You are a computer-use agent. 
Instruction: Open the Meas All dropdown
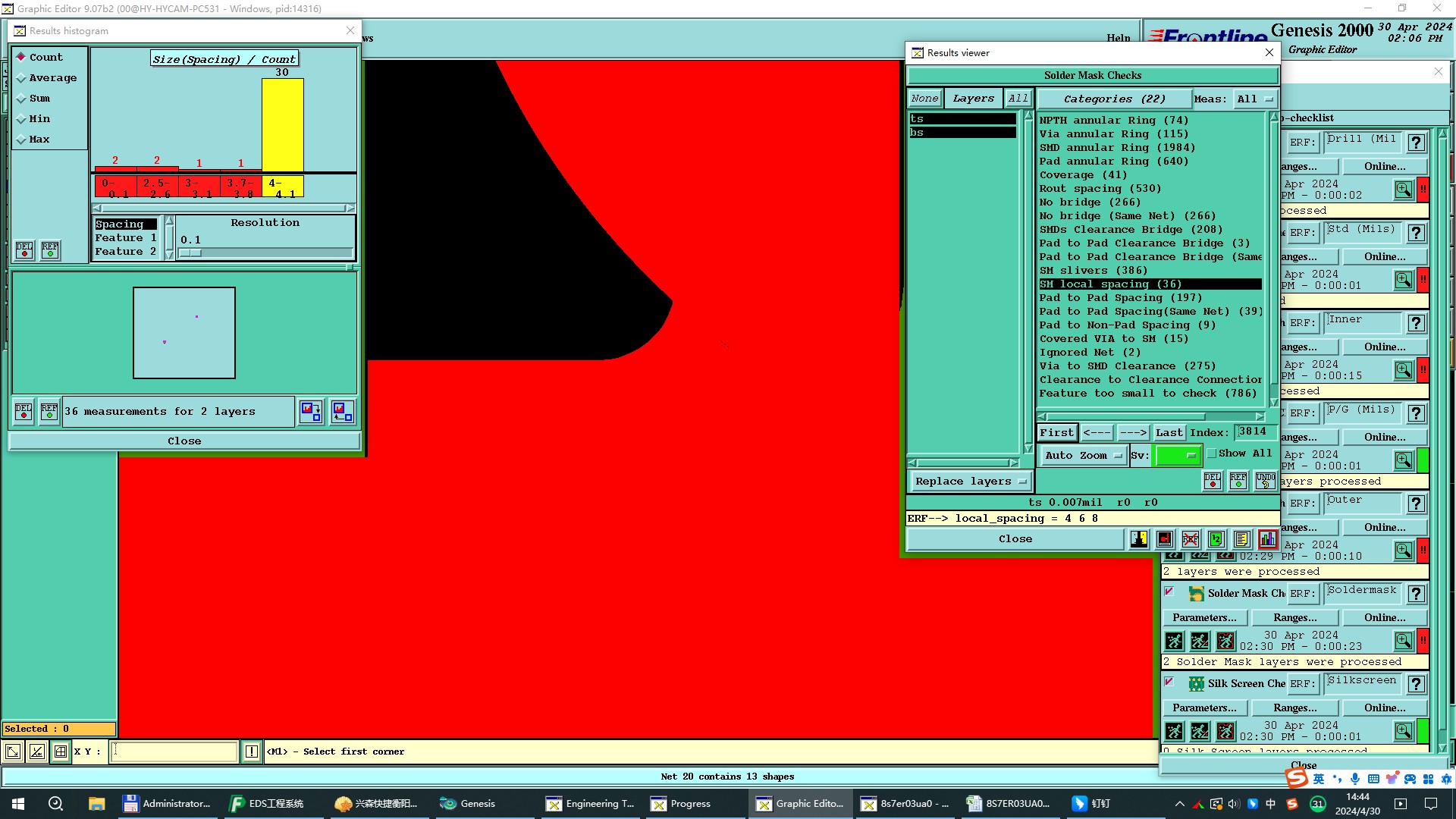(1255, 99)
